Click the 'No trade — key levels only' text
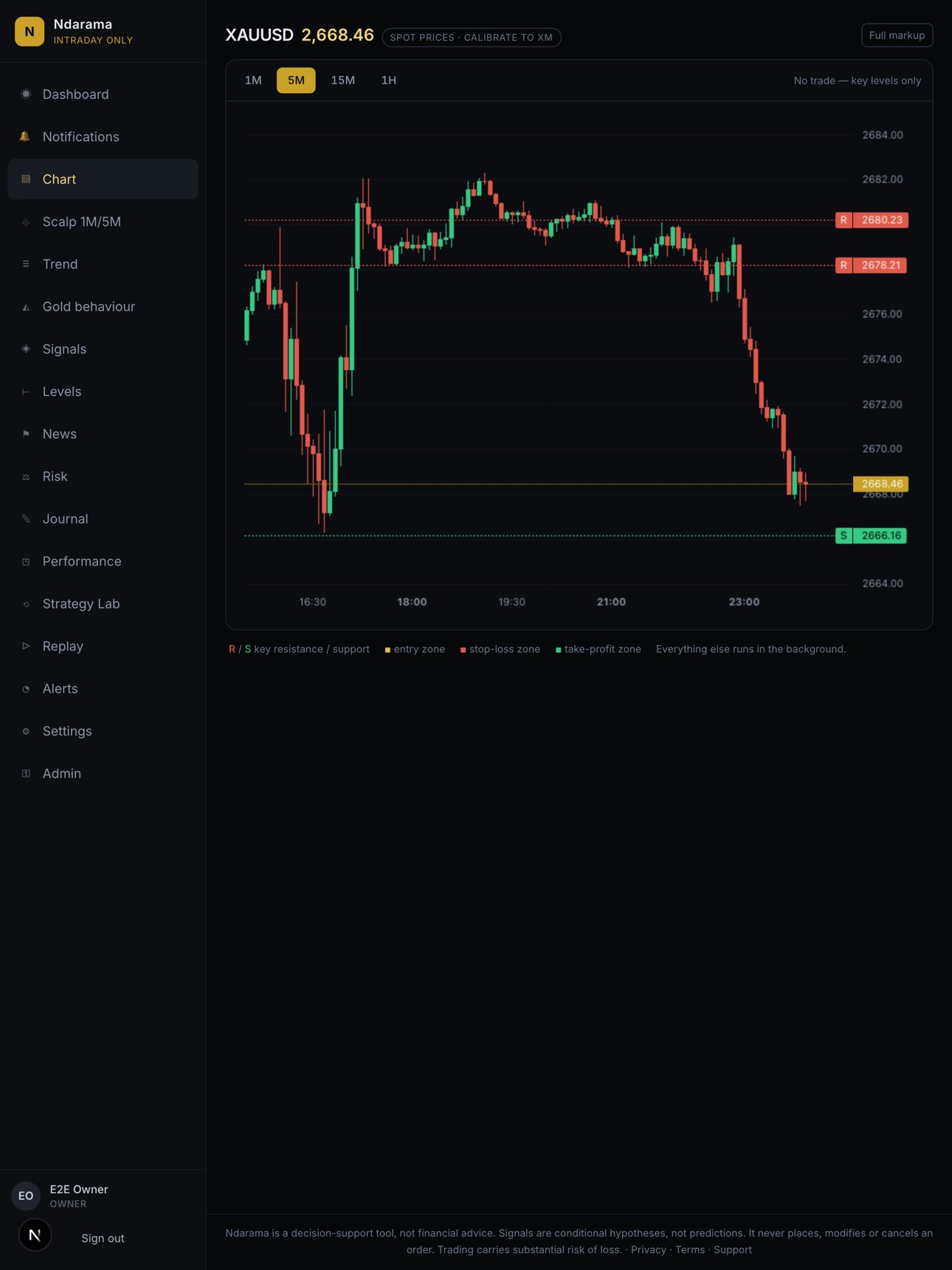The height and width of the screenshot is (1270, 952). 858,80
